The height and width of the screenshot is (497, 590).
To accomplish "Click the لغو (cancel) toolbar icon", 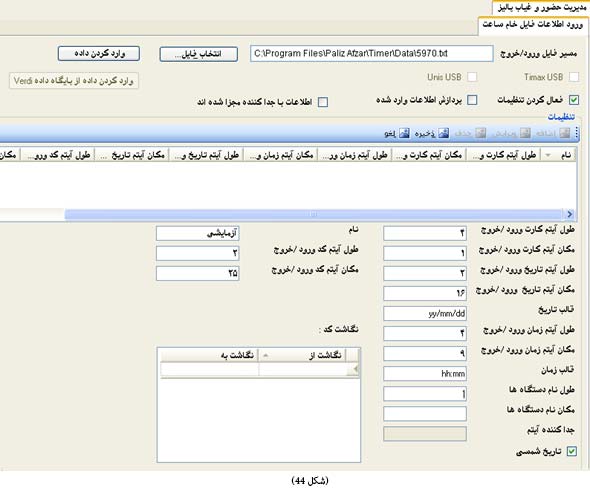I will (x=404, y=133).
